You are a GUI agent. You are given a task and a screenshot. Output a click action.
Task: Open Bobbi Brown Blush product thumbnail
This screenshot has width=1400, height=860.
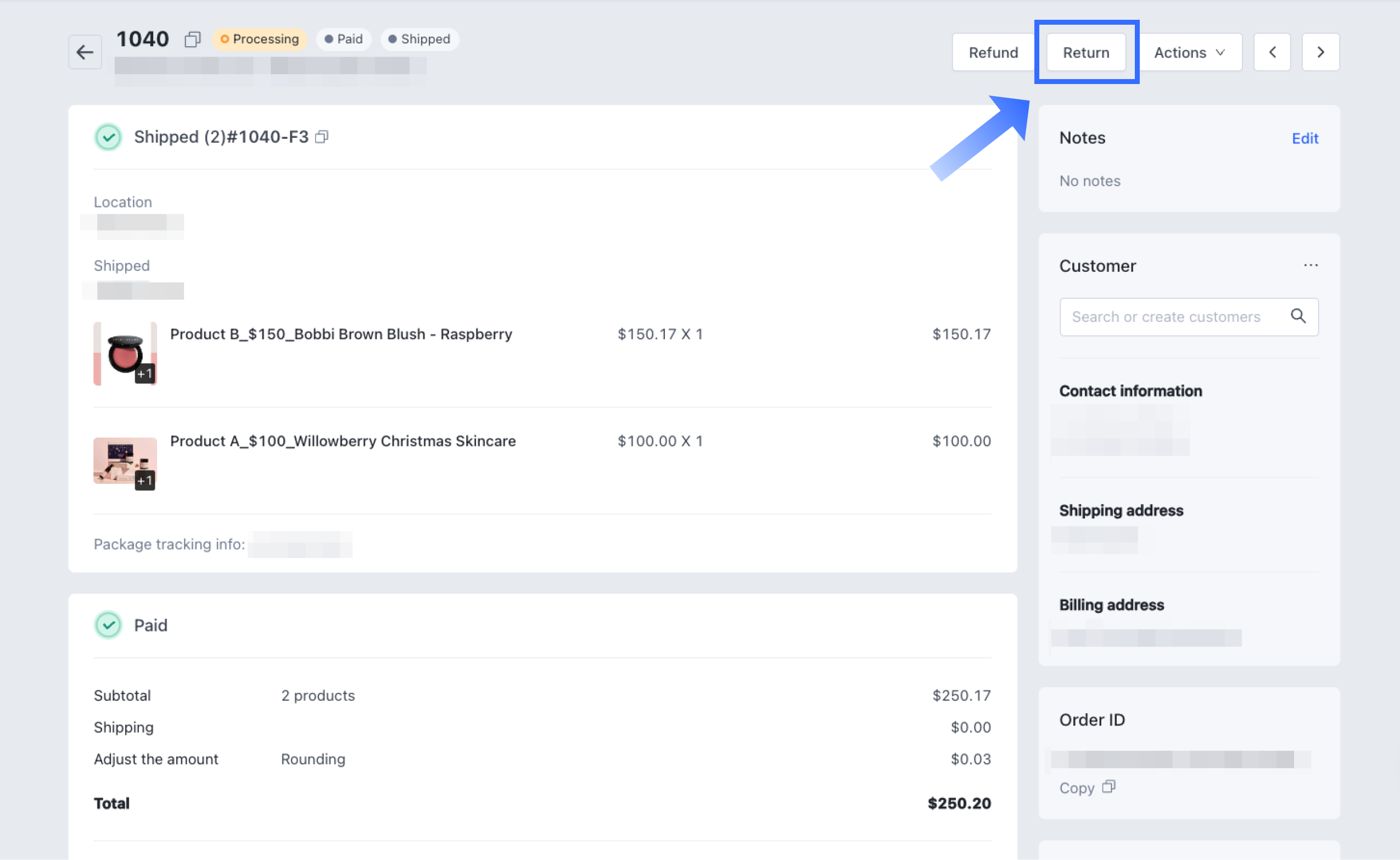point(125,354)
